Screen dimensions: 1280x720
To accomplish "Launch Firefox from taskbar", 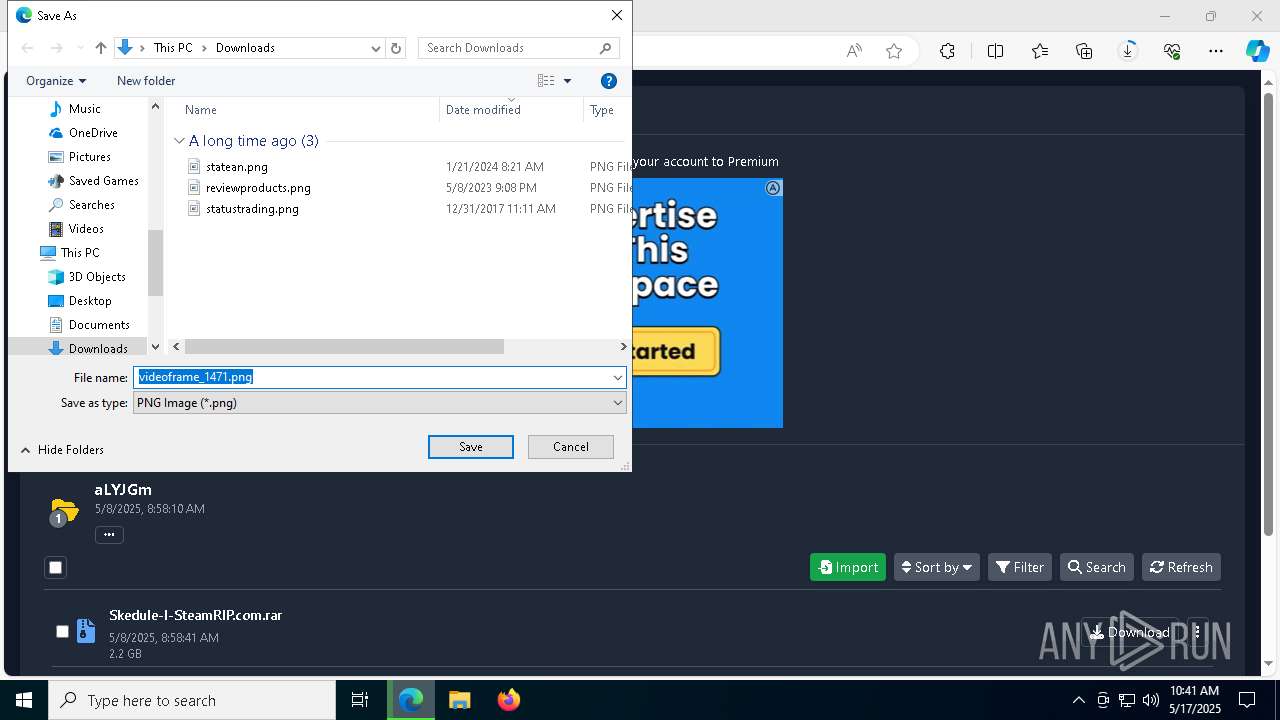I will point(508,700).
